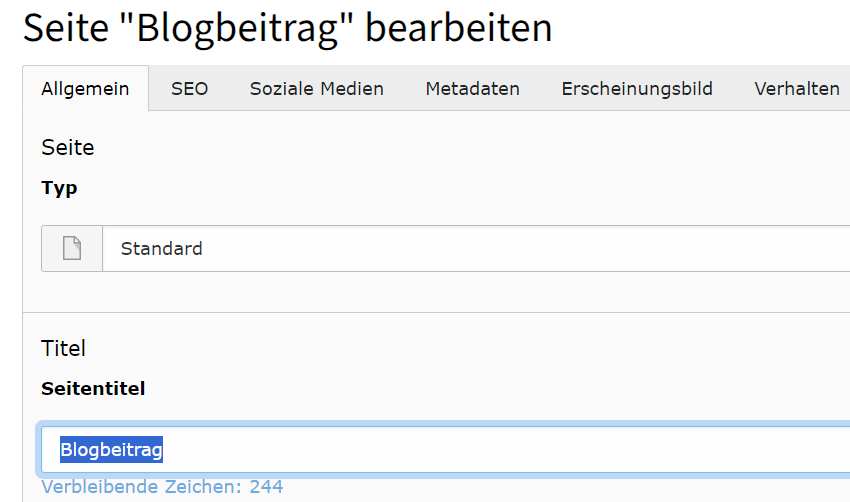The image size is (850, 502).
Task: Switch to the Allgemein tab
Action: point(85,88)
